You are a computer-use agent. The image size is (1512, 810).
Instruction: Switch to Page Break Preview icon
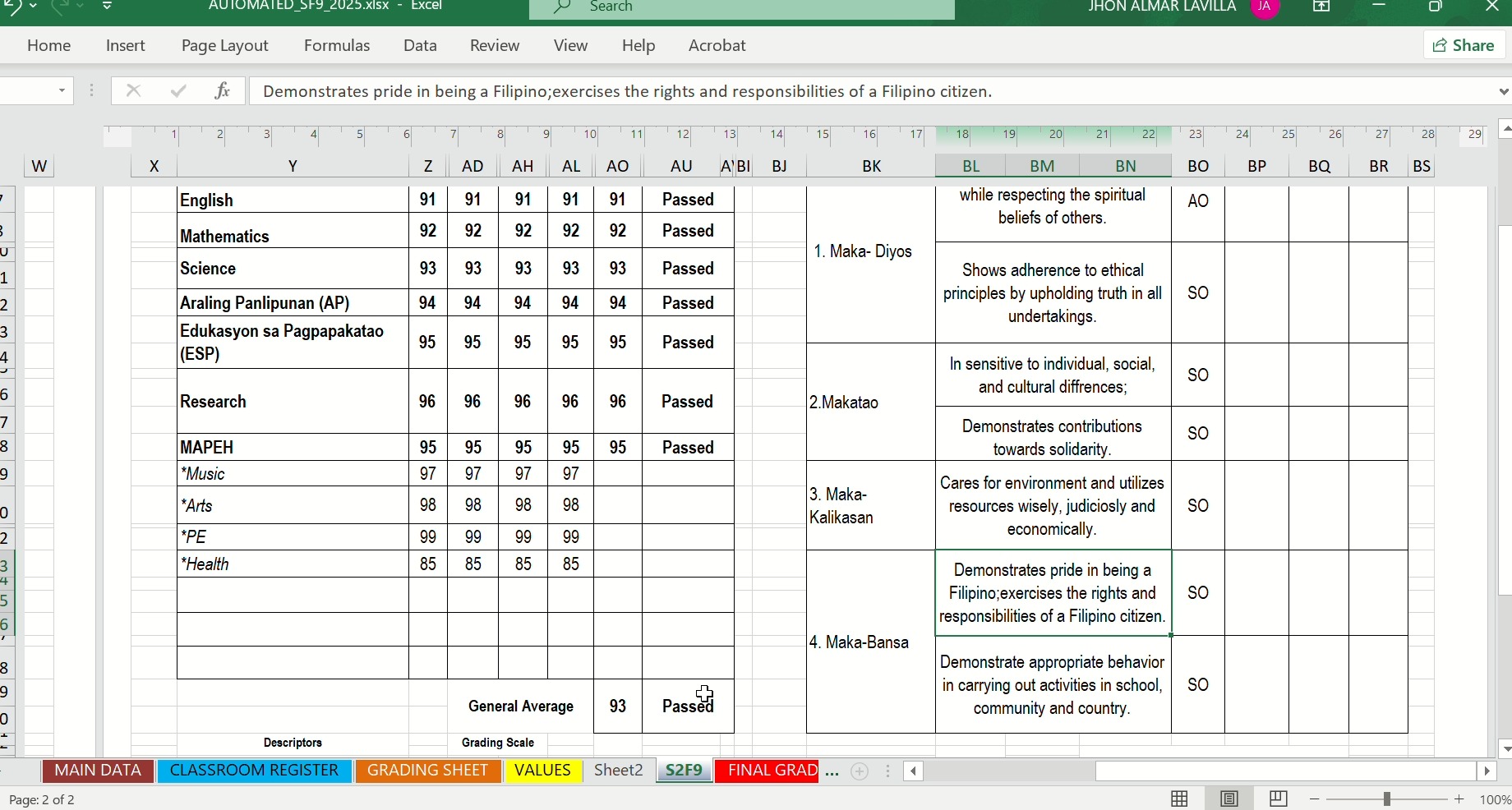tap(1279, 798)
